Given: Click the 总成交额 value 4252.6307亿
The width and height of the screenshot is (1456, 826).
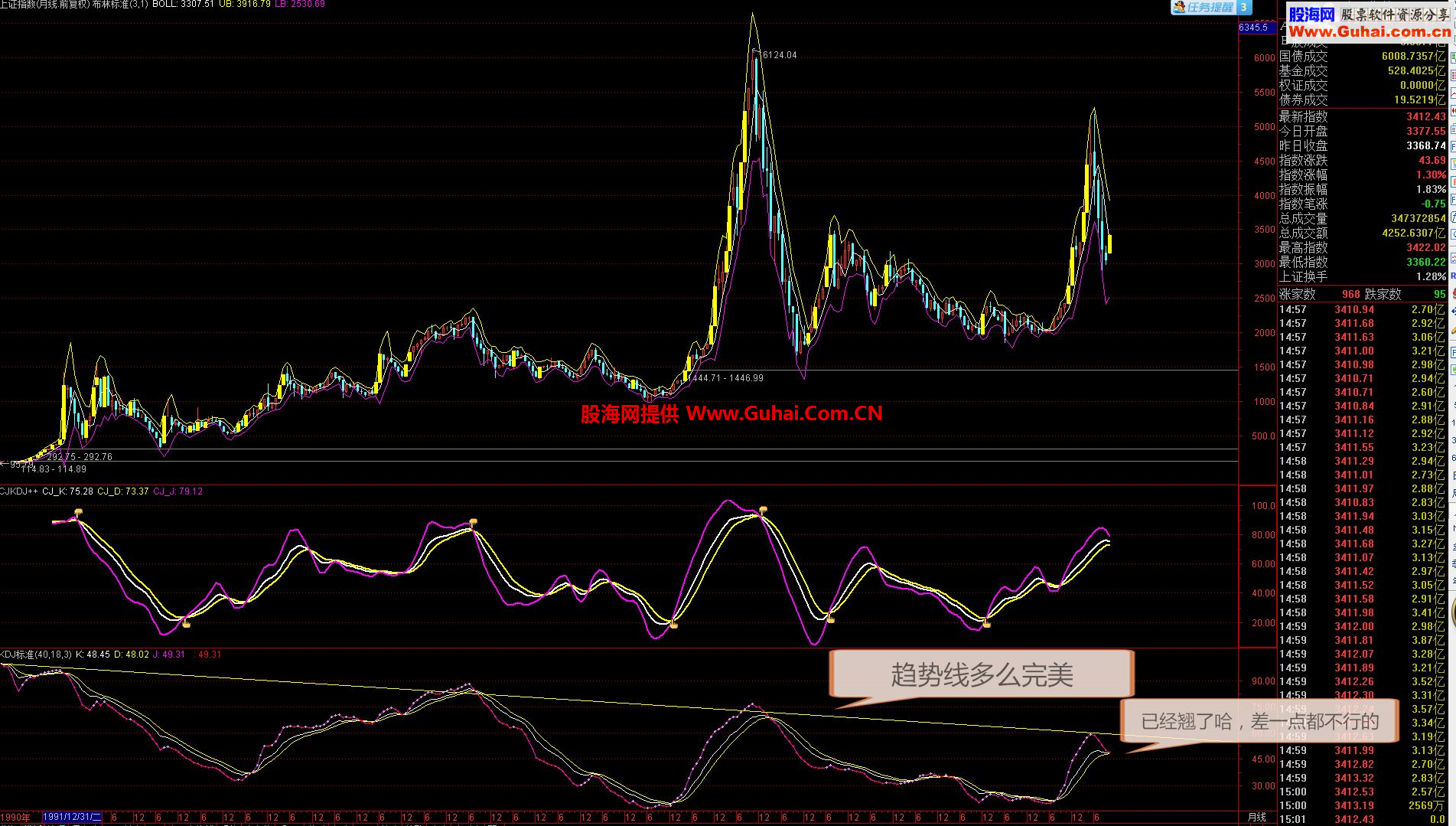Looking at the screenshot, I should click(1414, 233).
